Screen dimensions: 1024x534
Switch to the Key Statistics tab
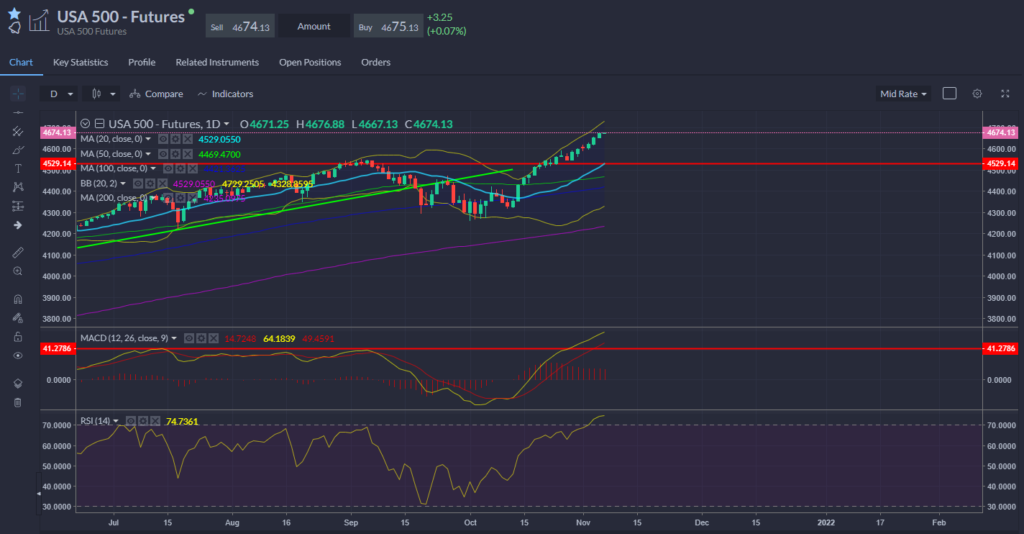tap(81, 62)
